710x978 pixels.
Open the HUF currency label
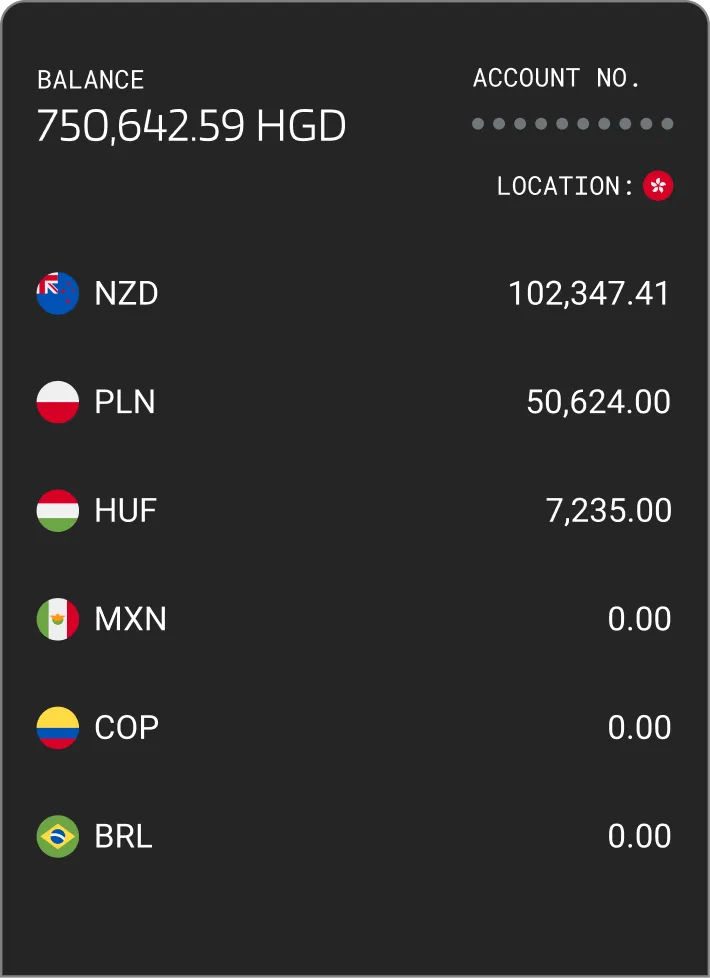pos(125,510)
